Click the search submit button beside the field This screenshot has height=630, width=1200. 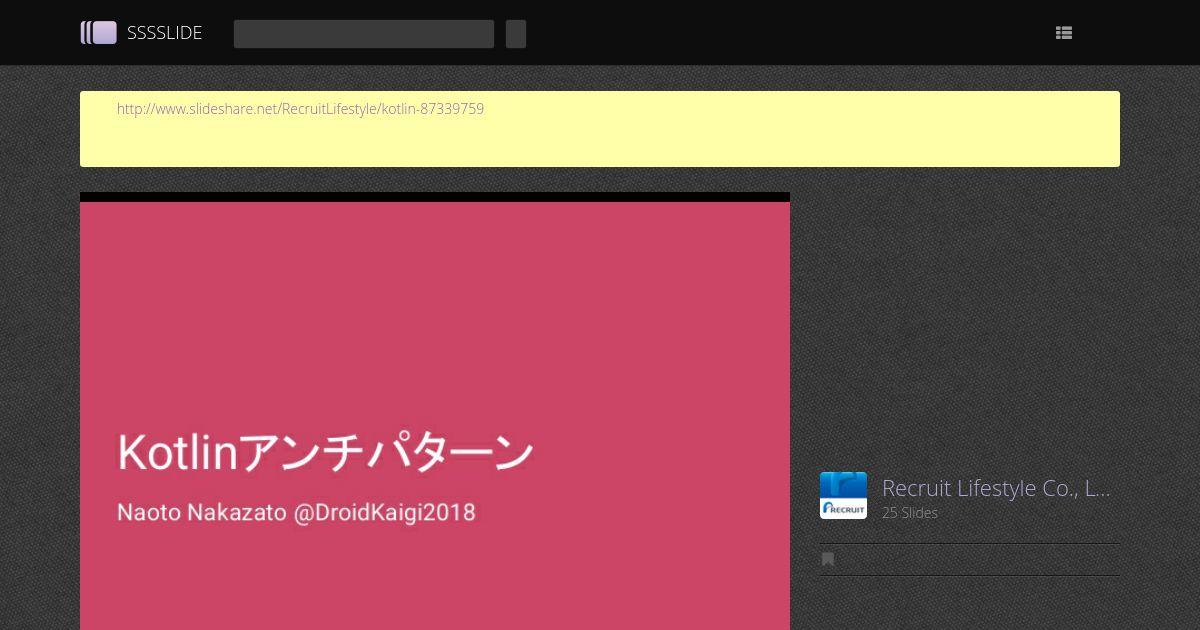pyautogui.click(x=516, y=34)
